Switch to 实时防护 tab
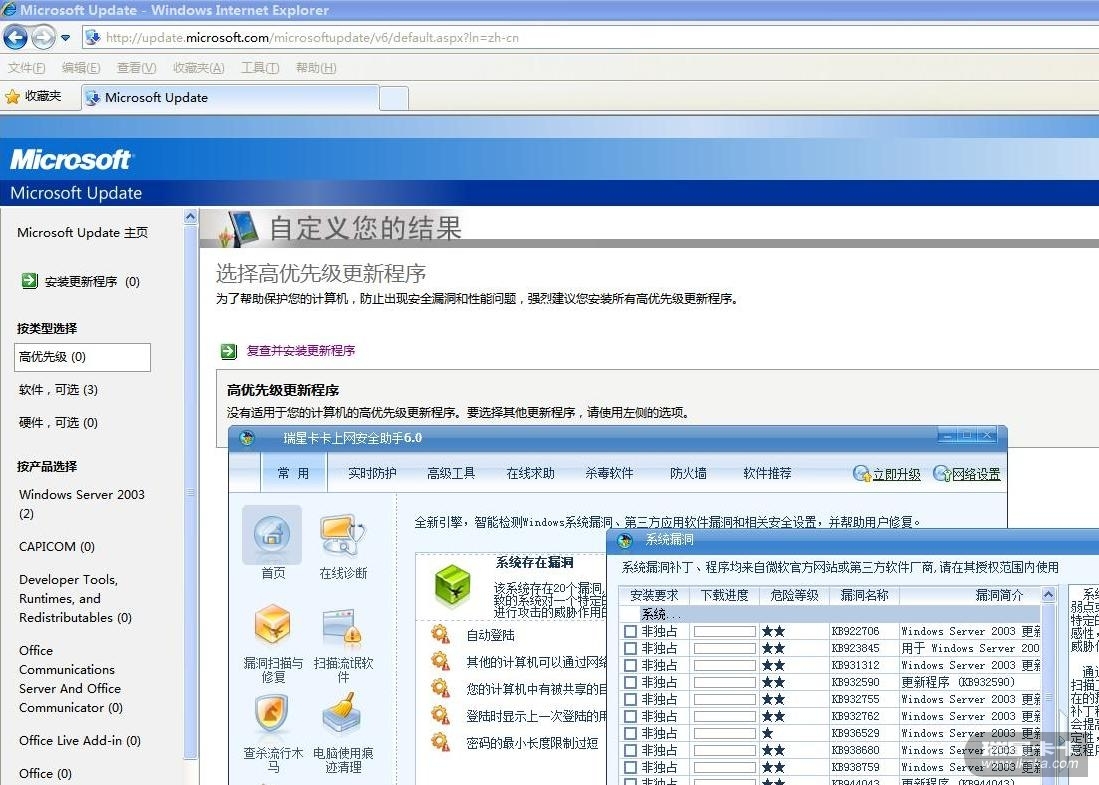The width and height of the screenshot is (1099, 785). [372, 474]
